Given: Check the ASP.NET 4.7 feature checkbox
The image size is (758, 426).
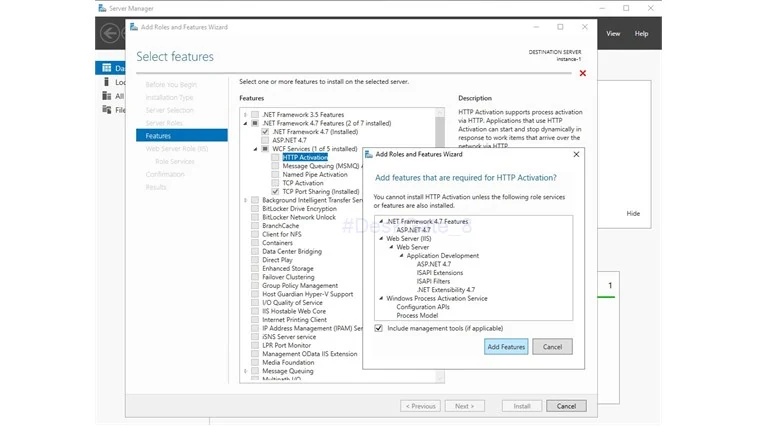Looking at the screenshot, I should click(265, 140).
